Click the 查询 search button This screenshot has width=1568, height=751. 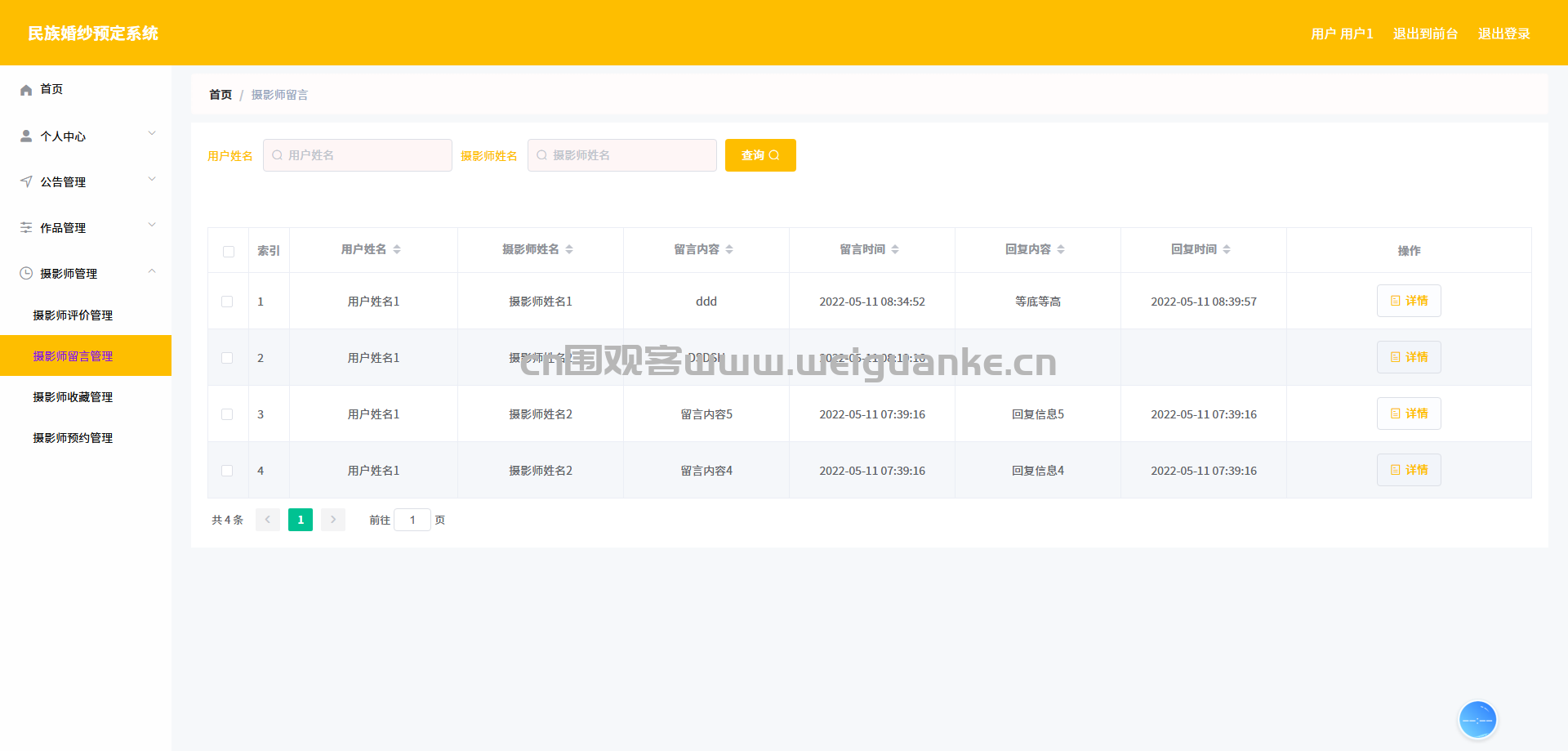click(x=760, y=155)
